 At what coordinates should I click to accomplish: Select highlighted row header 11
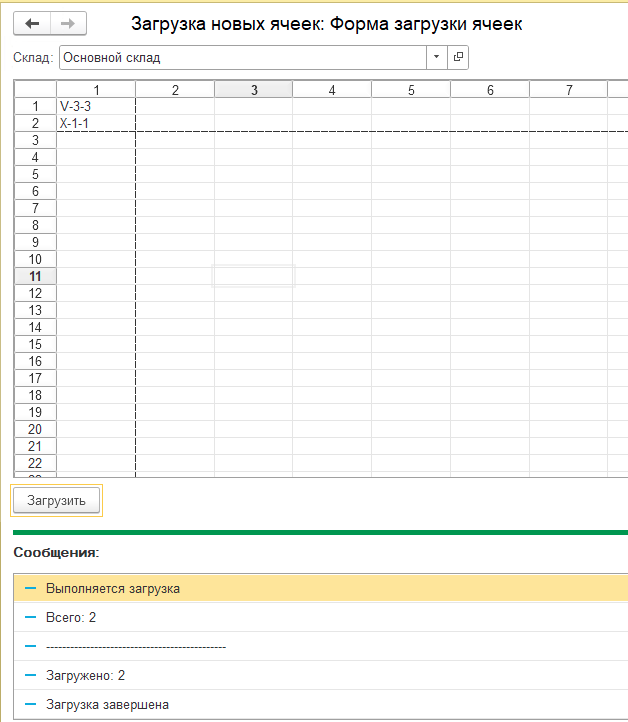tap(35, 276)
